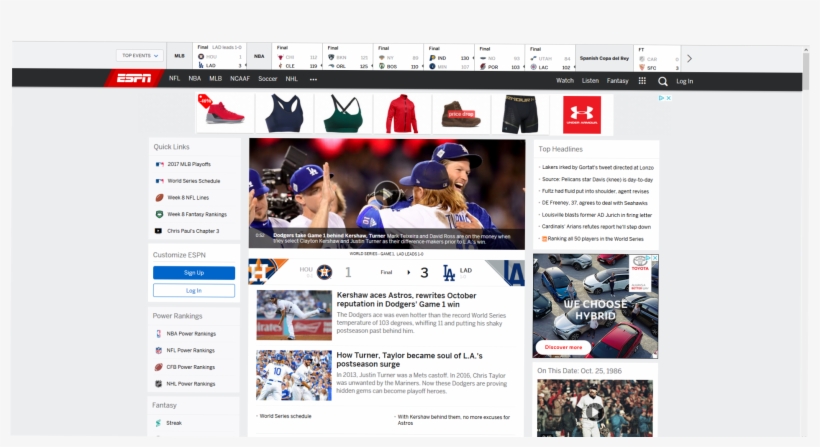Image resolution: width=820 pixels, height=447 pixels.
Task: Advance scoreboard with right arrow
Action: click(x=689, y=59)
